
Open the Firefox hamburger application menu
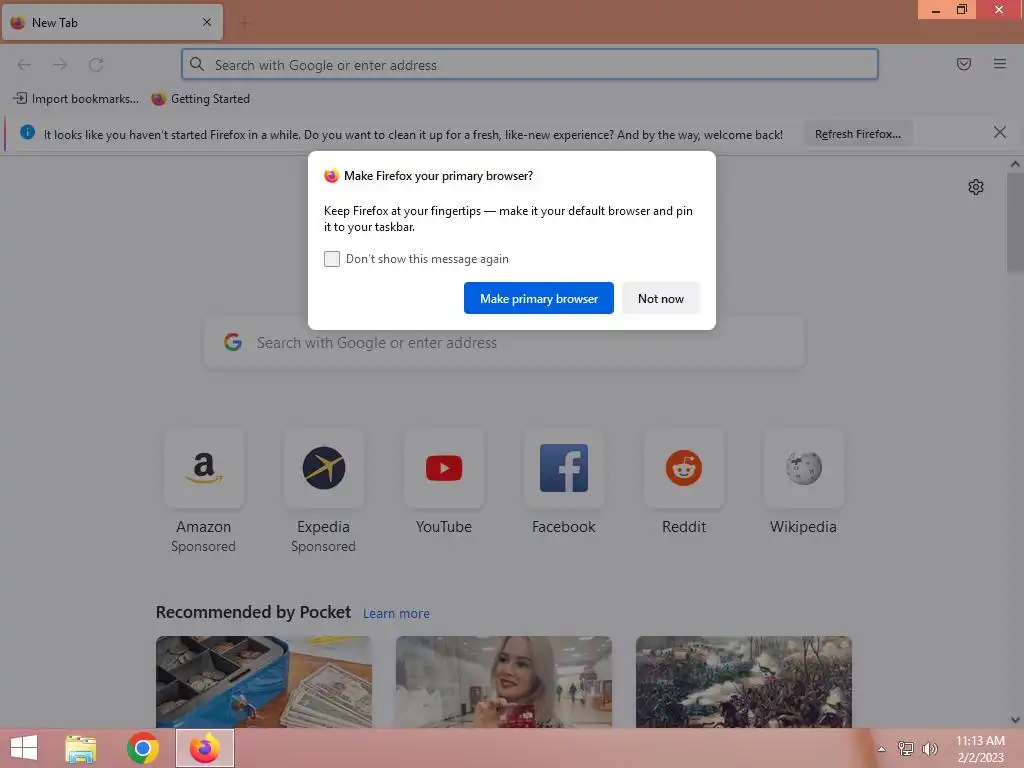coord(999,64)
